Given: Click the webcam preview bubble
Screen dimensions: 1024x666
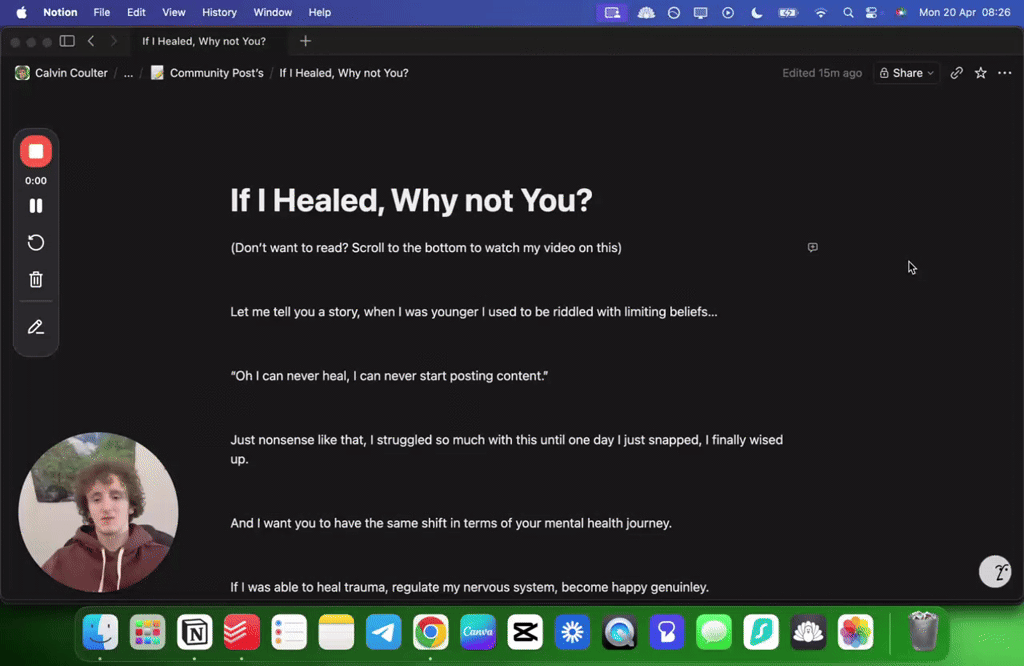Looking at the screenshot, I should click(98, 511).
